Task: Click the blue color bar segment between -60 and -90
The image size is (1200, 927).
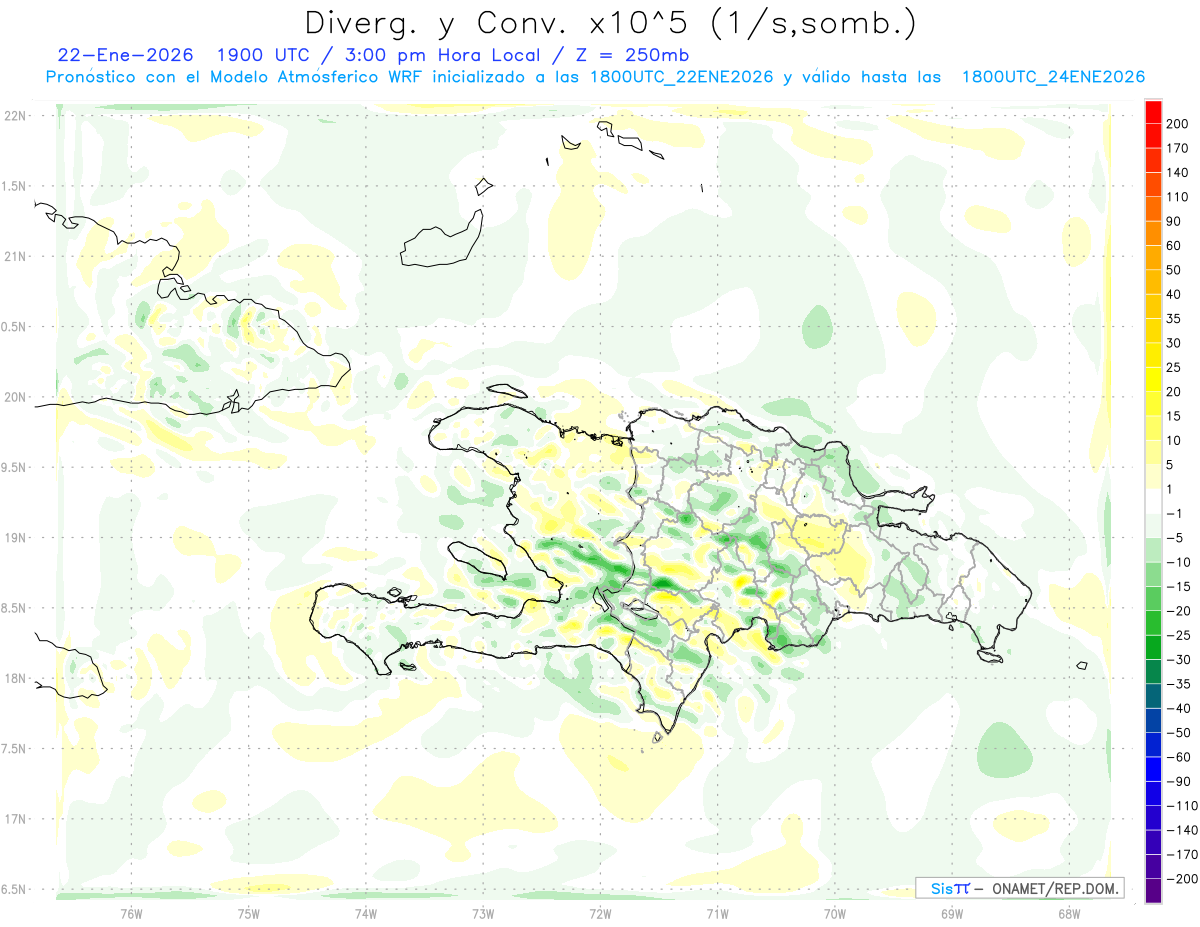Action: pyautogui.click(x=1153, y=770)
